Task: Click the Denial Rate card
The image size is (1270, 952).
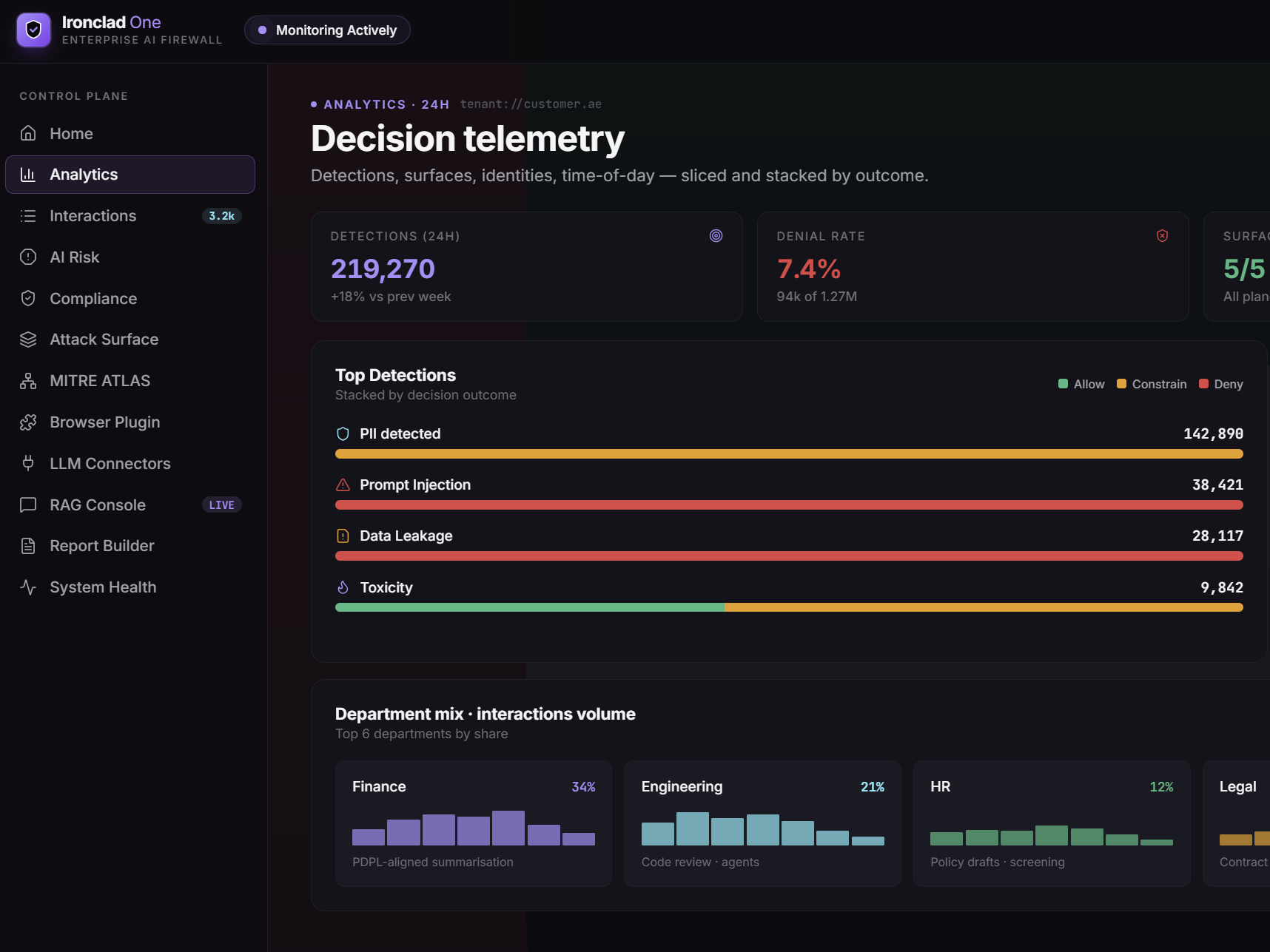Action: tap(972, 267)
